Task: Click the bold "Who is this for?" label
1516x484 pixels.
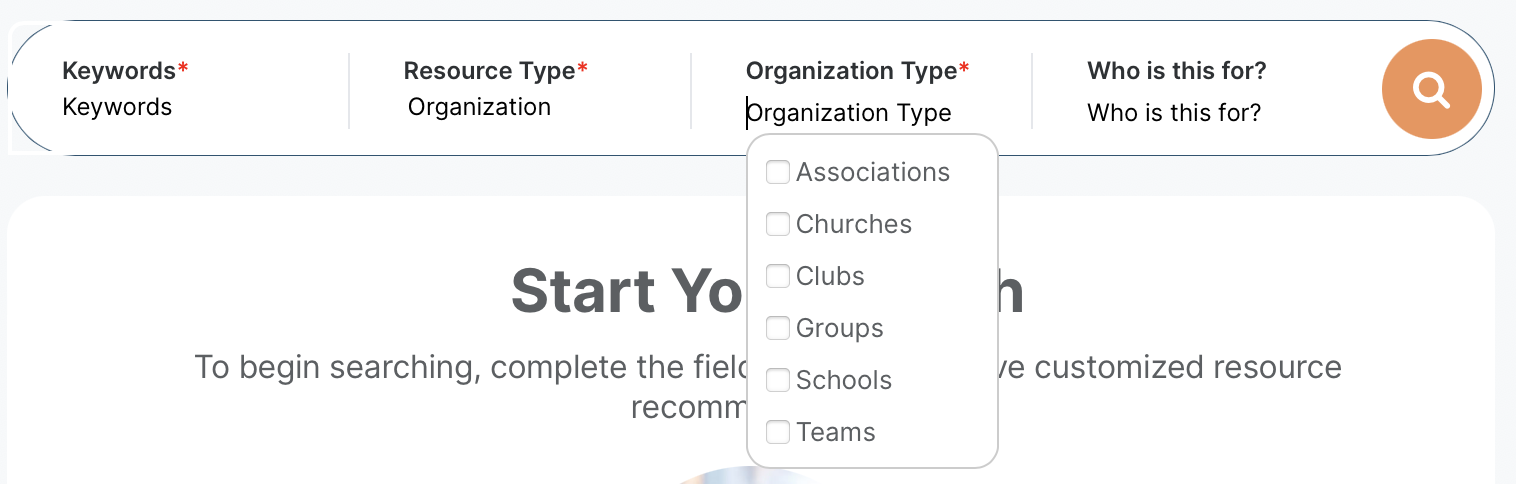Action: [x=1177, y=71]
